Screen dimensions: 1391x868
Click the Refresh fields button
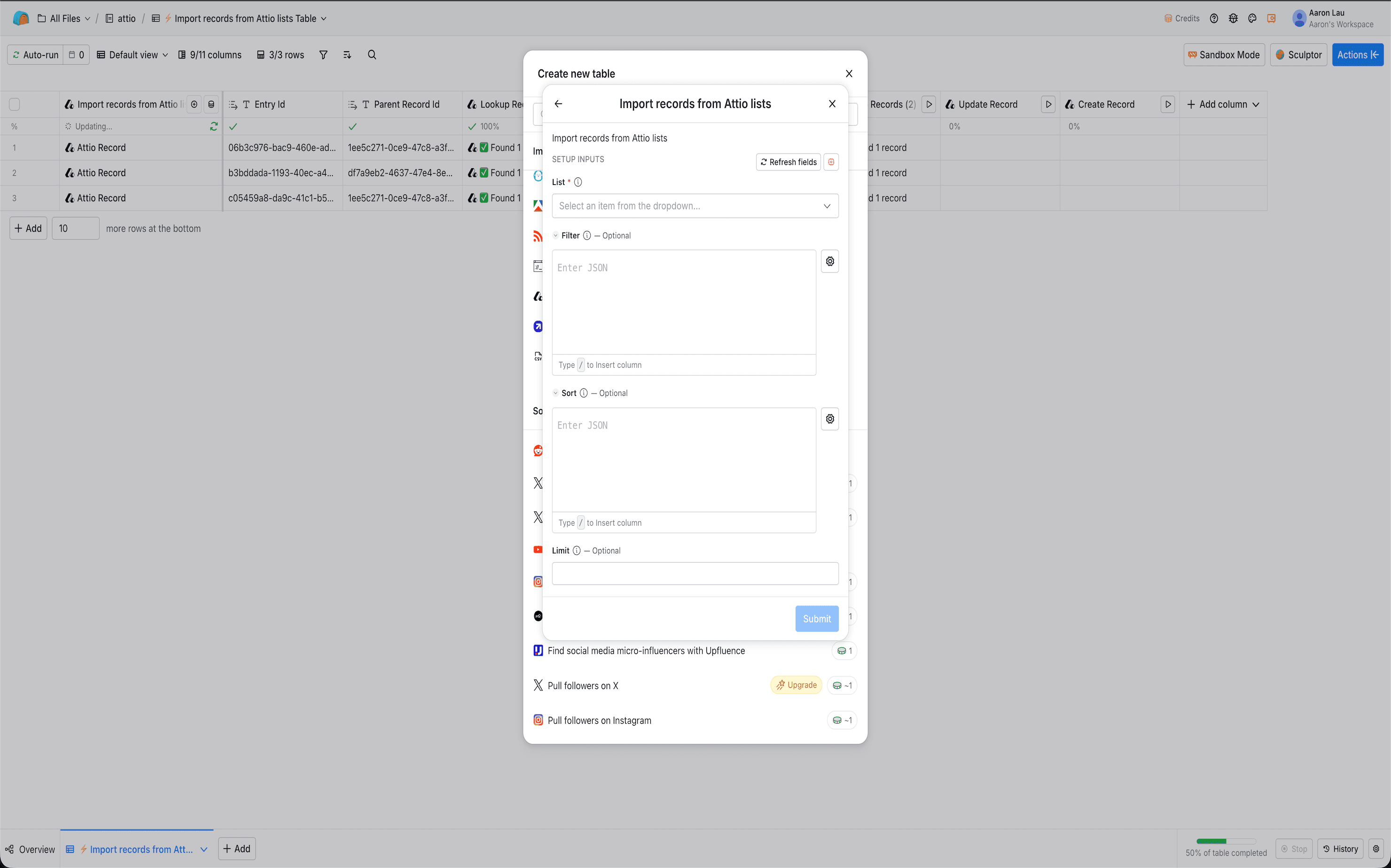788,162
